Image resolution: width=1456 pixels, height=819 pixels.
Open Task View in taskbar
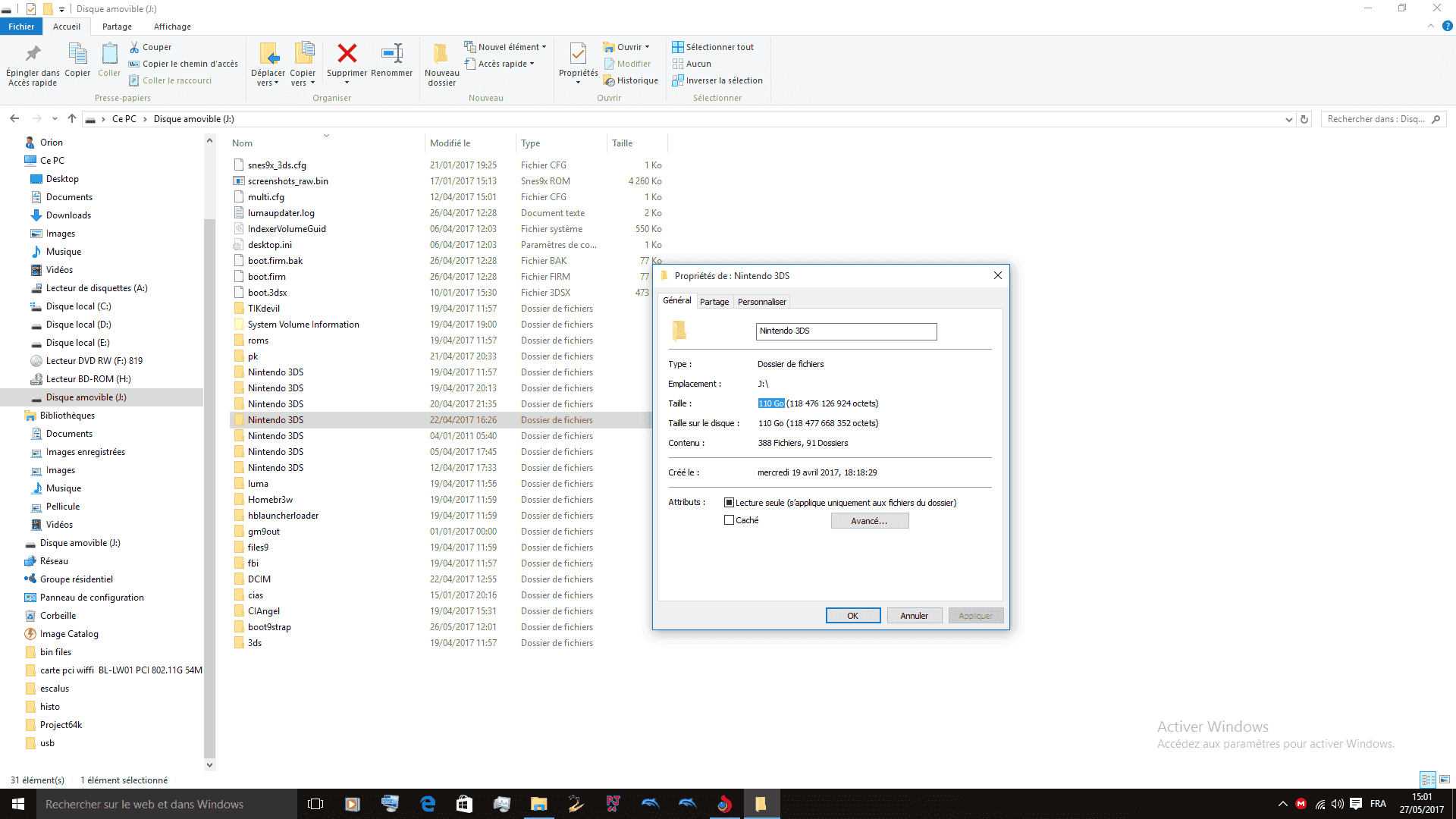coord(315,804)
